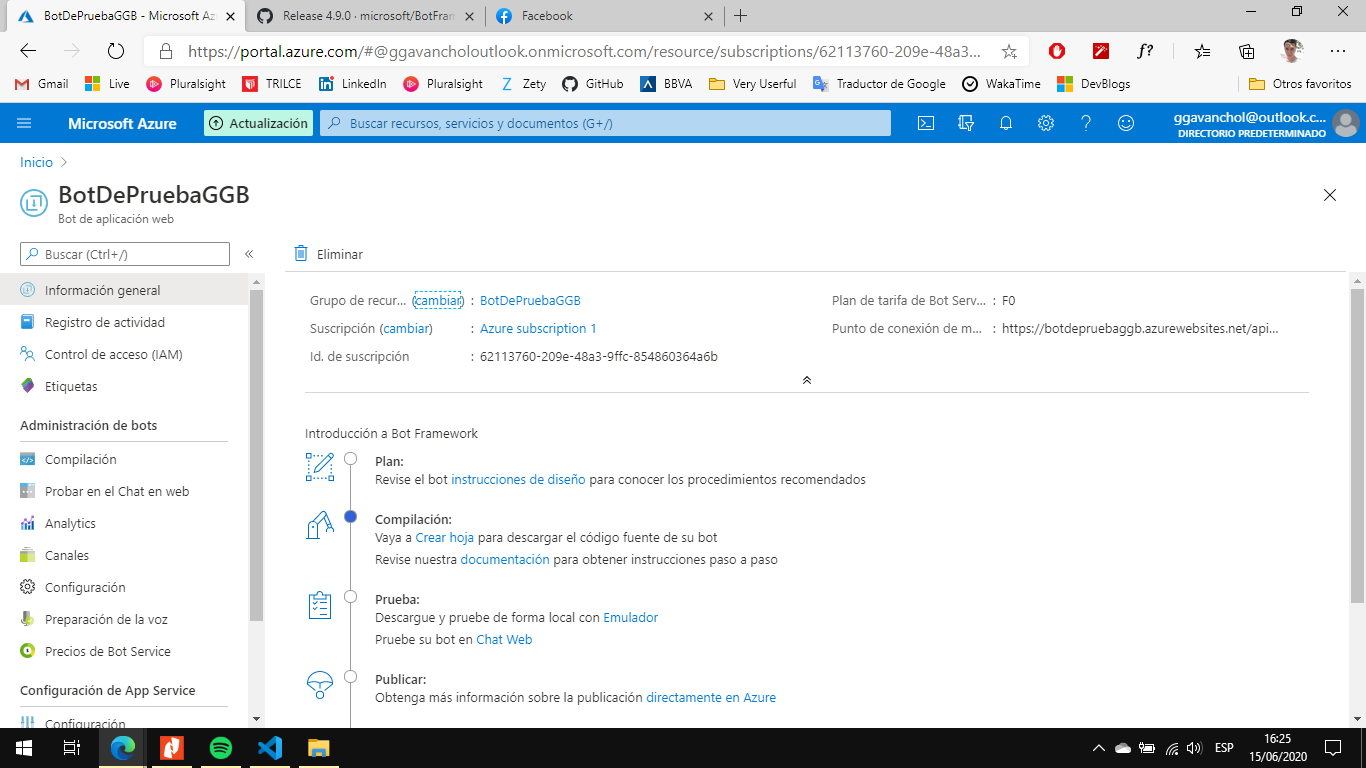Open the directory and subscription filter icon
This screenshot has height=768, width=1366.
point(966,123)
